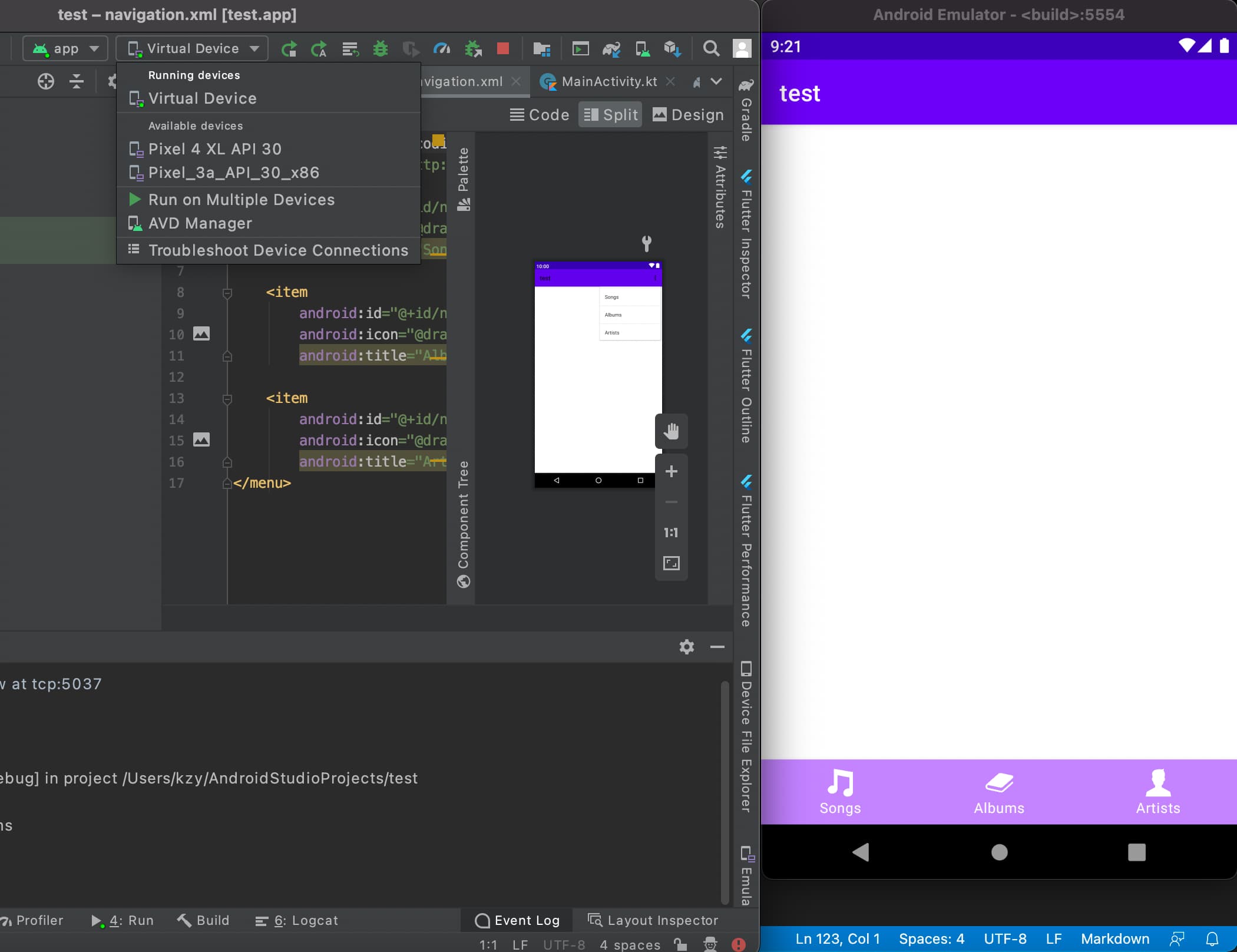Collapse the item fold marker on line 13
Viewport: 1237px width, 952px height.
(x=227, y=399)
